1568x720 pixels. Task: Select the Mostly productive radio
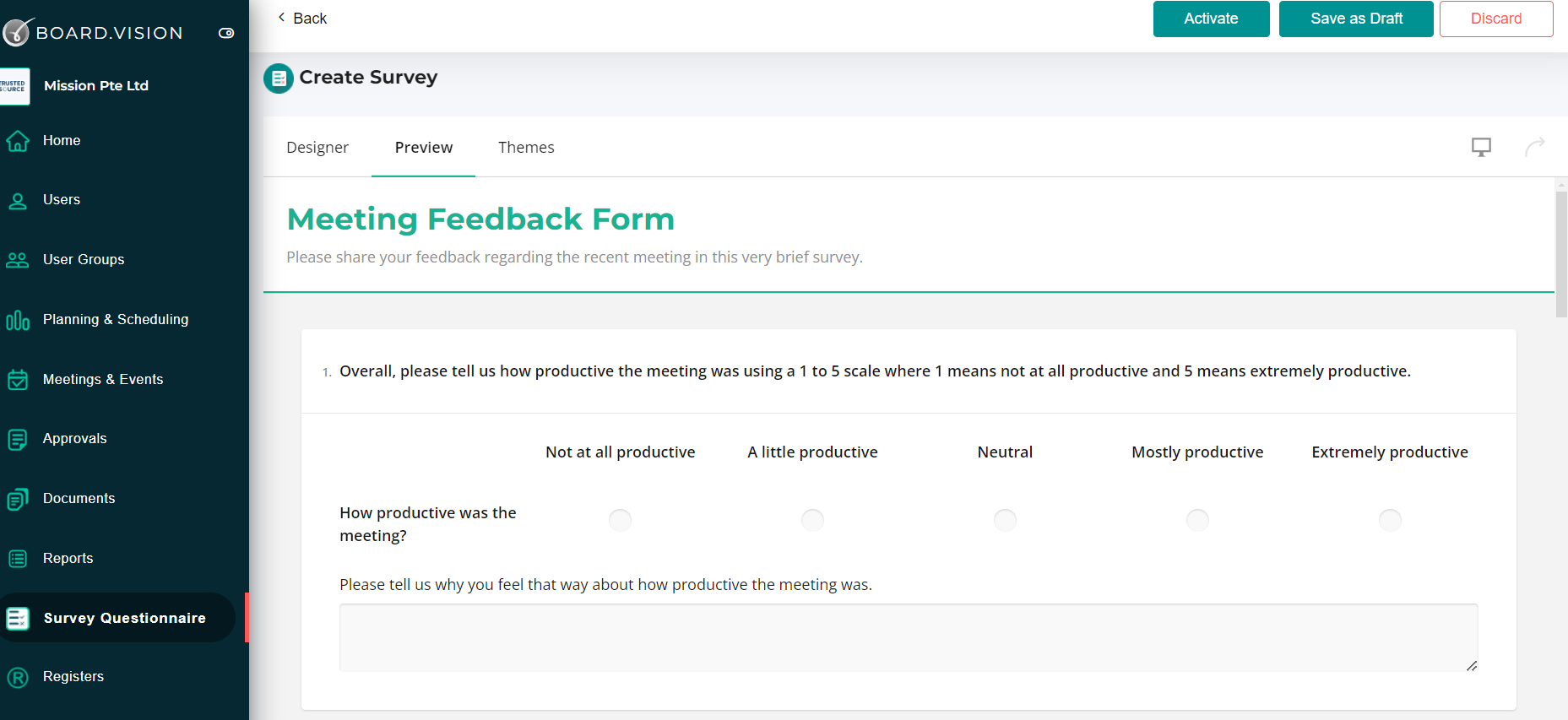1197,520
